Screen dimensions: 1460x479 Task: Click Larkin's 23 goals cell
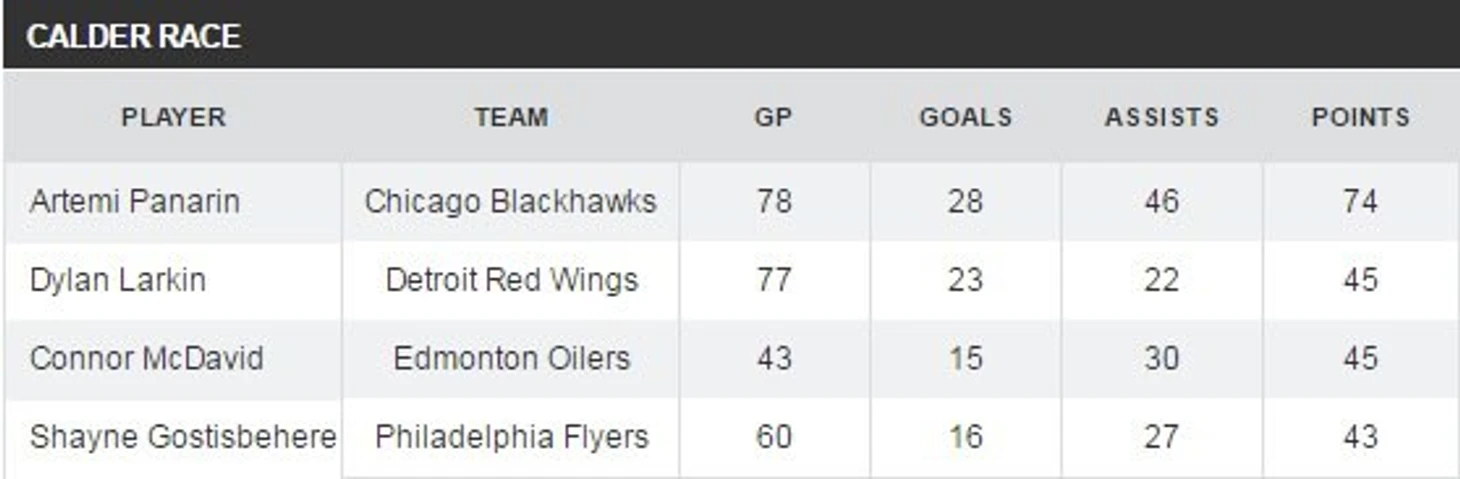point(965,280)
